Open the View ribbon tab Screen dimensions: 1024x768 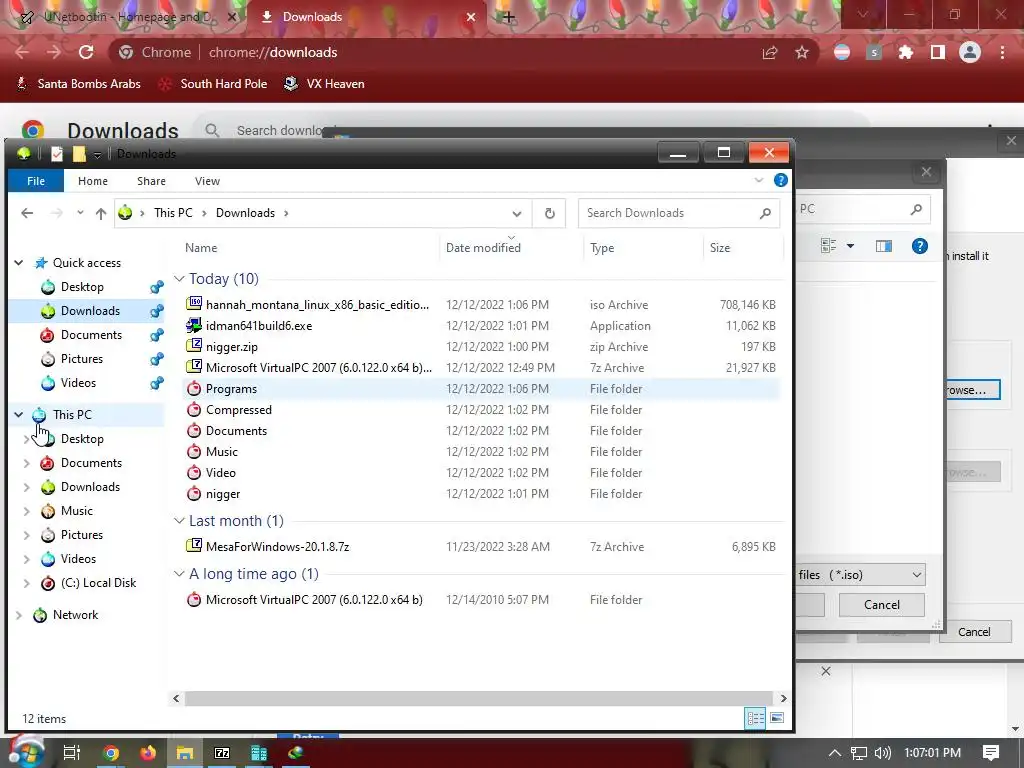207,181
